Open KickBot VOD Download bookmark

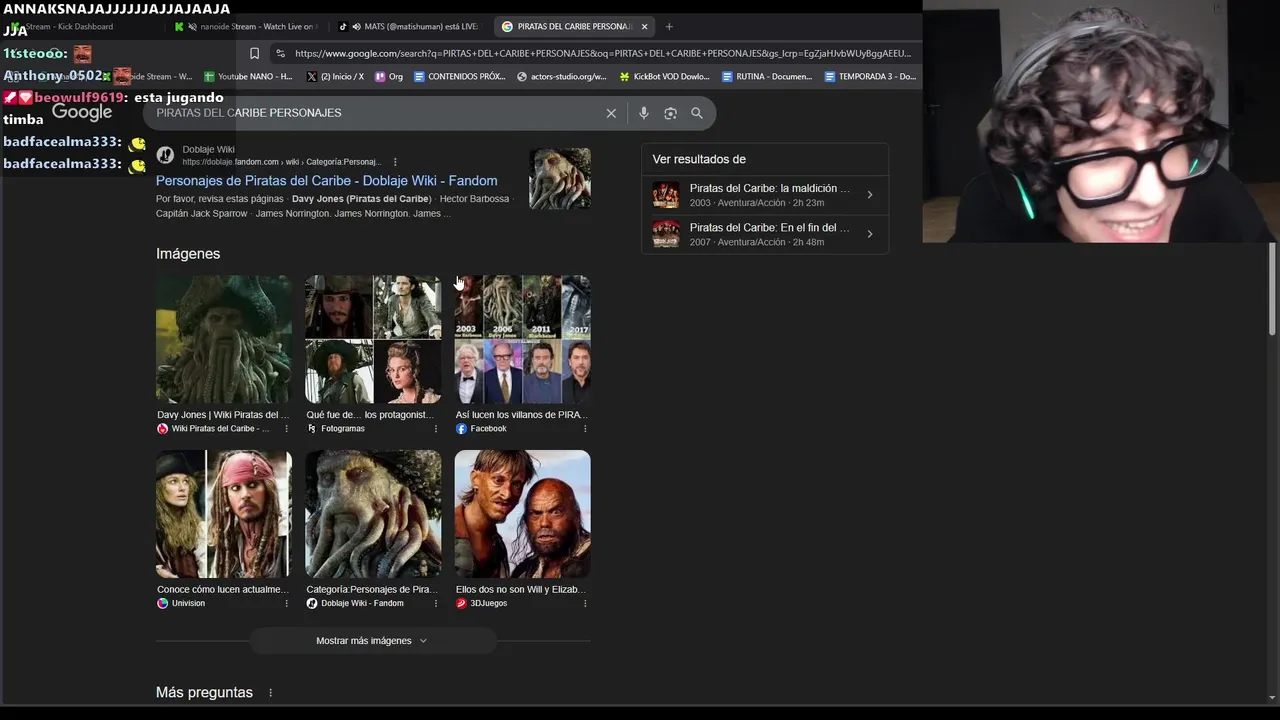(665, 76)
